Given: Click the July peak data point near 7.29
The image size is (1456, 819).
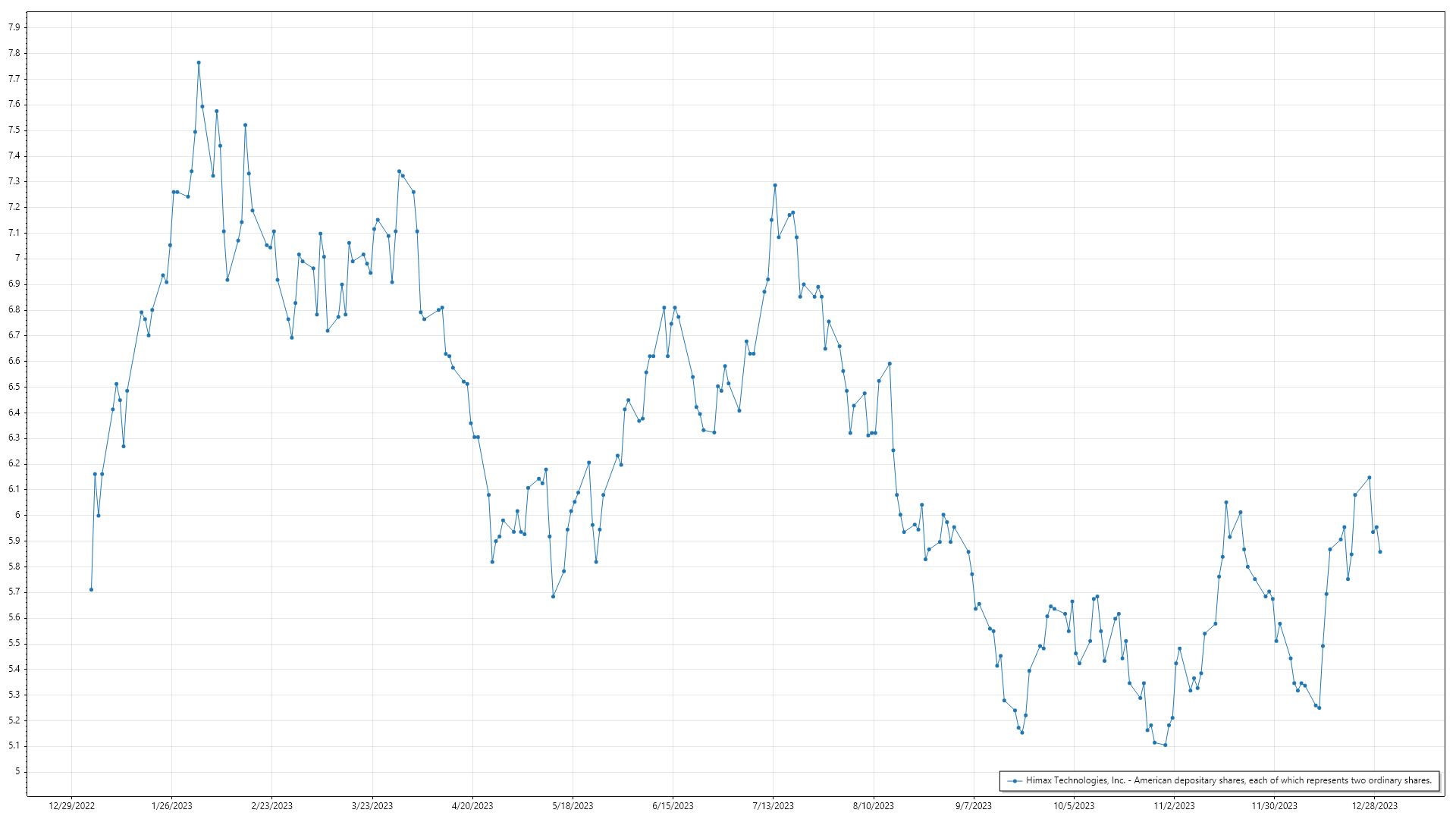Looking at the screenshot, I should [775, 185].
